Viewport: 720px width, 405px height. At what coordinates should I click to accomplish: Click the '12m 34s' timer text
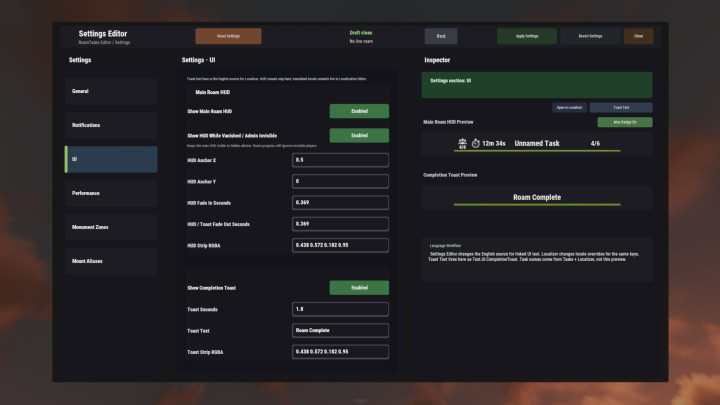point(494,144)
